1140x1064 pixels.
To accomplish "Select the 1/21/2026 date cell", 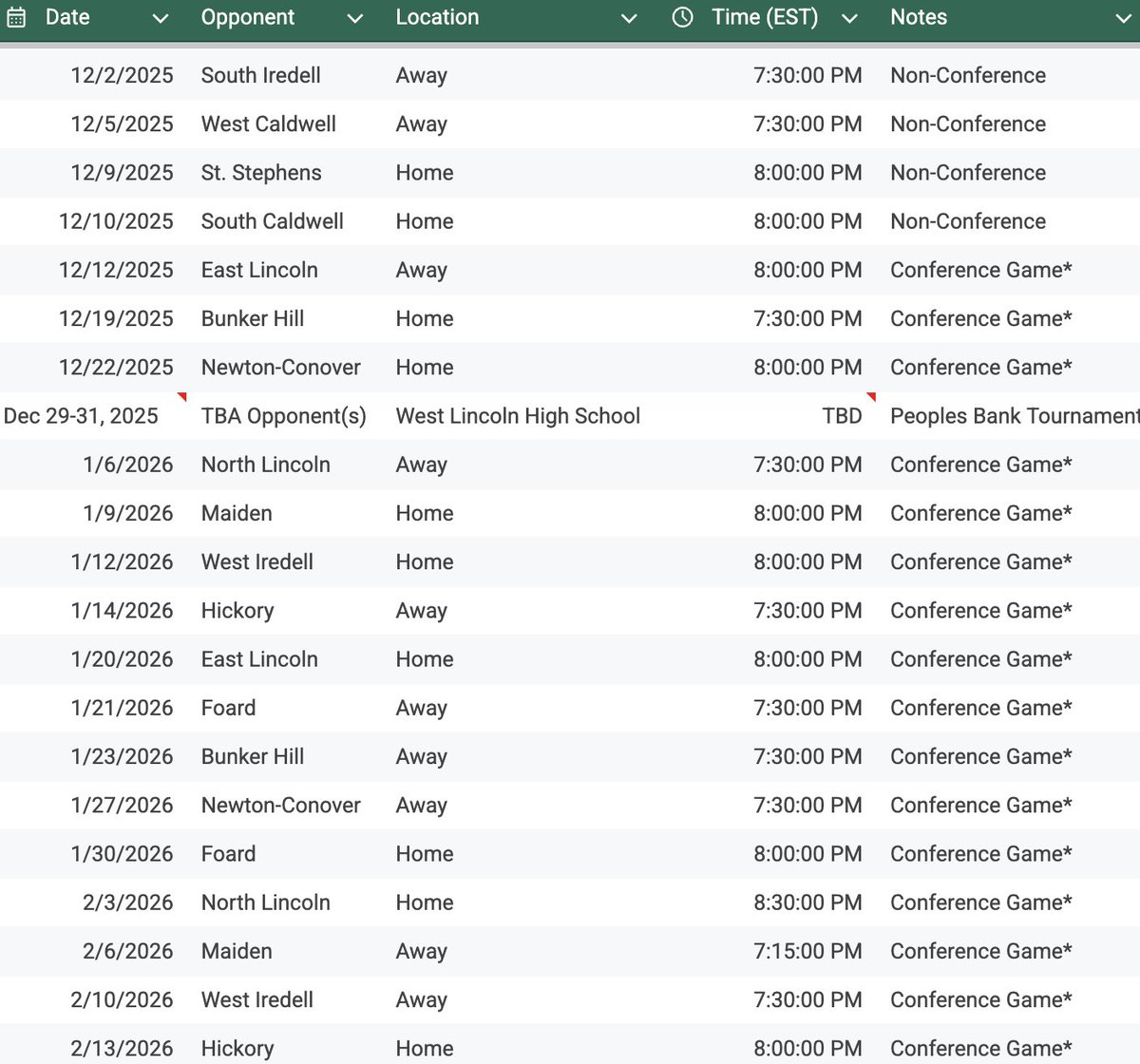I will point(122,708).
